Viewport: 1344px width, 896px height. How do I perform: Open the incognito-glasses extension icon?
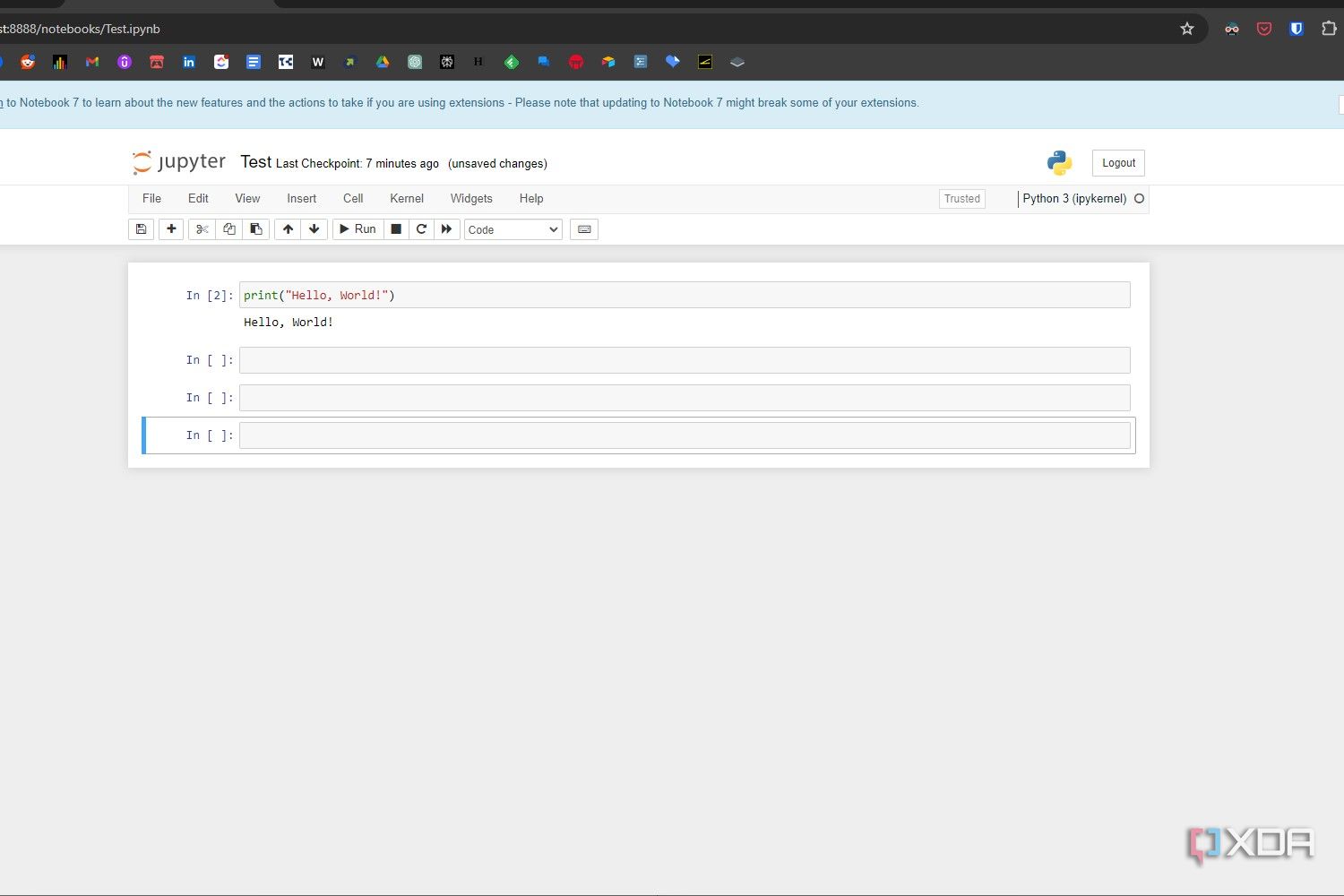pyautogui.click(x=1232, y=29)
